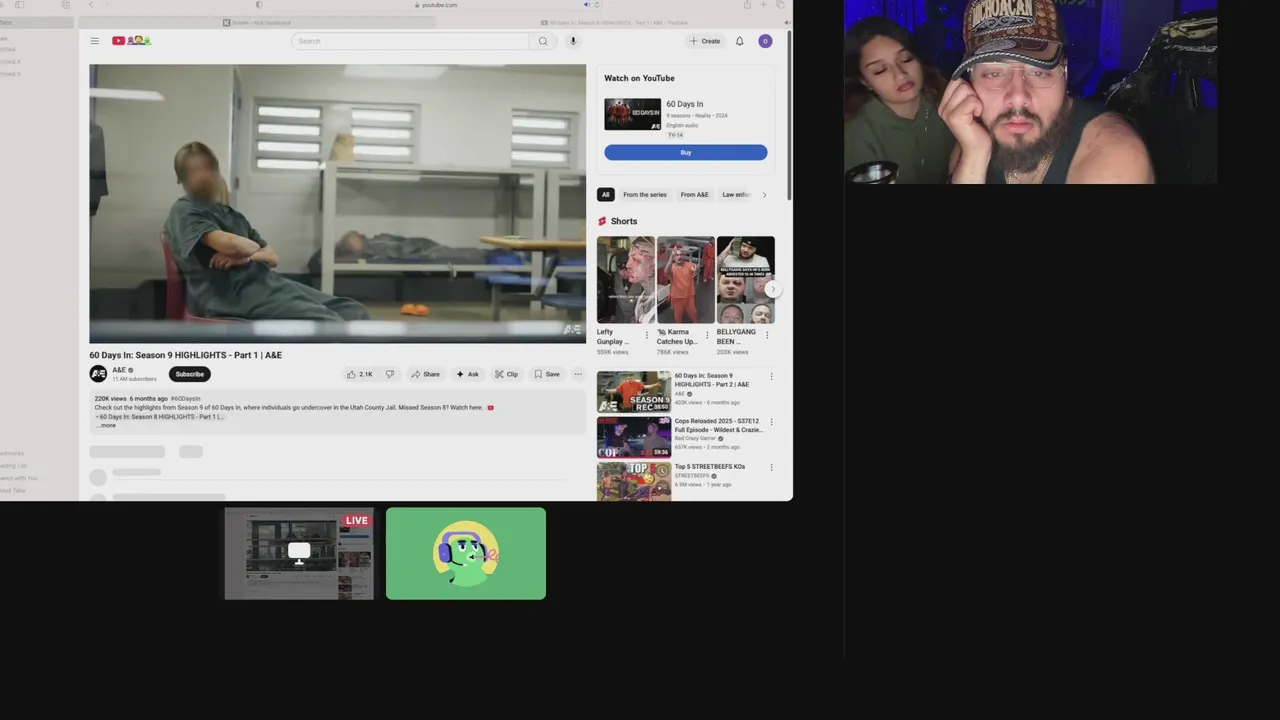Open the Create menu
Image resolution: width=1280 pixels, height=720 pixels.
pyautogui.click(x=705, y=41)
